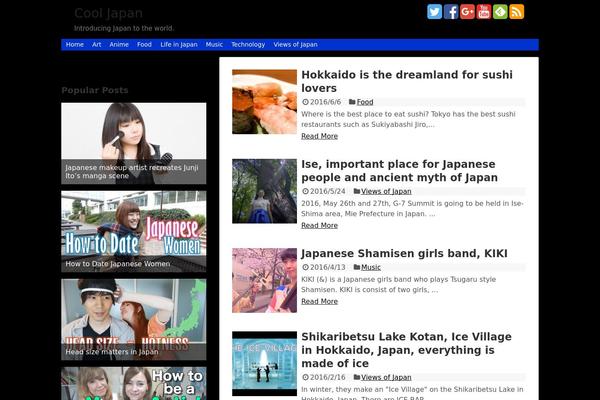The width and height of the screenshot is (600, 400).
Task: Click the 2016/5/24 post date
Action: pyautogui.click(x=328, y=191)
